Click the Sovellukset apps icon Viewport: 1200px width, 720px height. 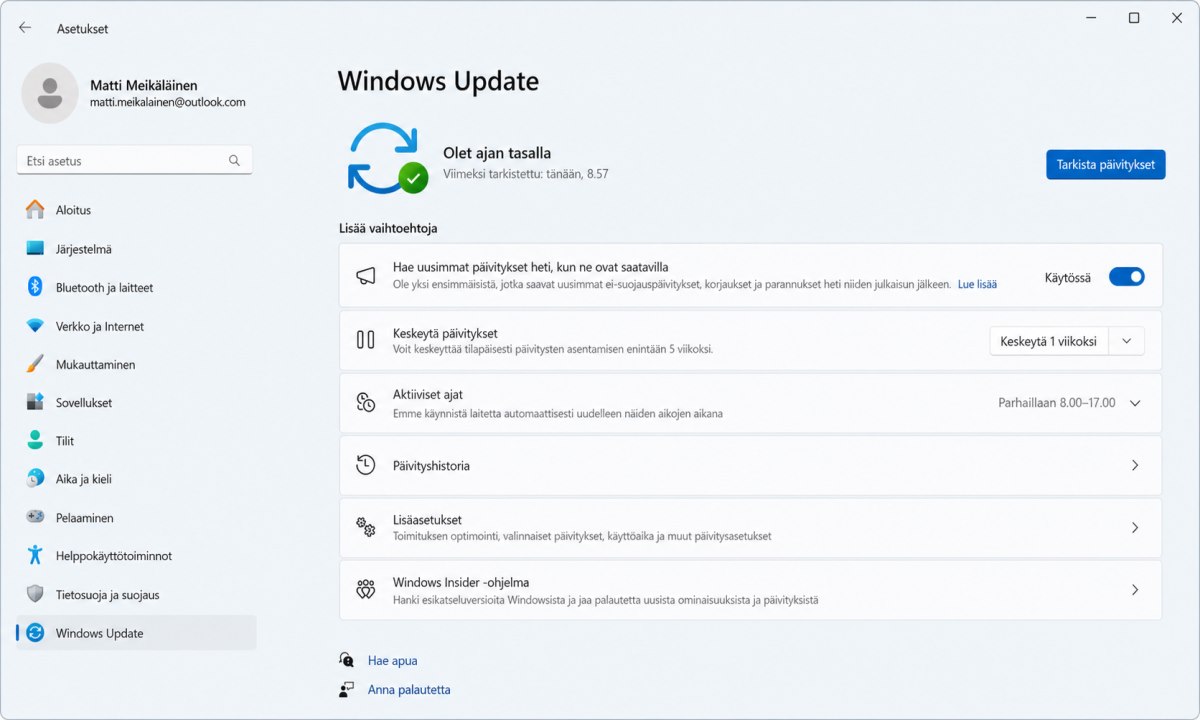click(x=35, y=402)
